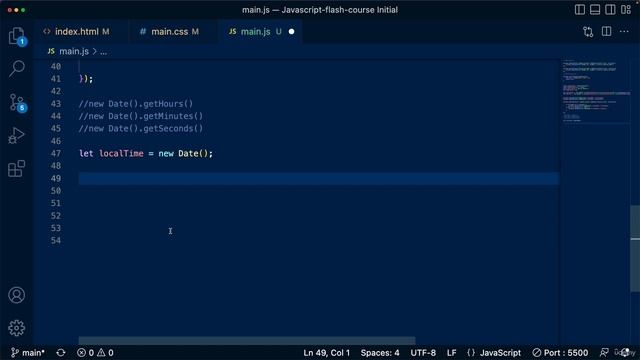
Task: Switch to the main.css tab
Action: pyautogui.click(x=170, y=31)
